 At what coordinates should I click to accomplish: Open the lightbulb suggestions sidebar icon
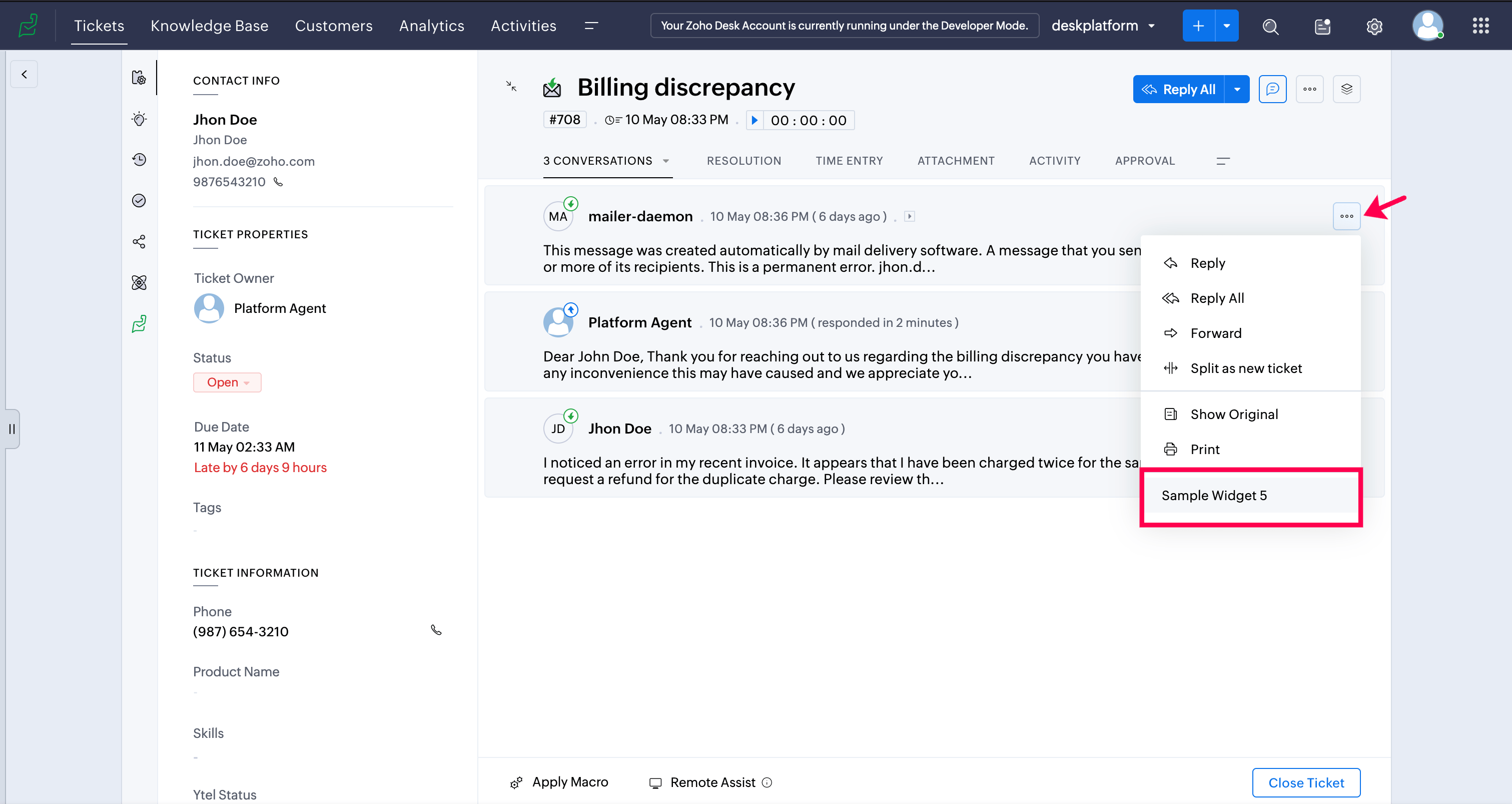click(139, 119)
